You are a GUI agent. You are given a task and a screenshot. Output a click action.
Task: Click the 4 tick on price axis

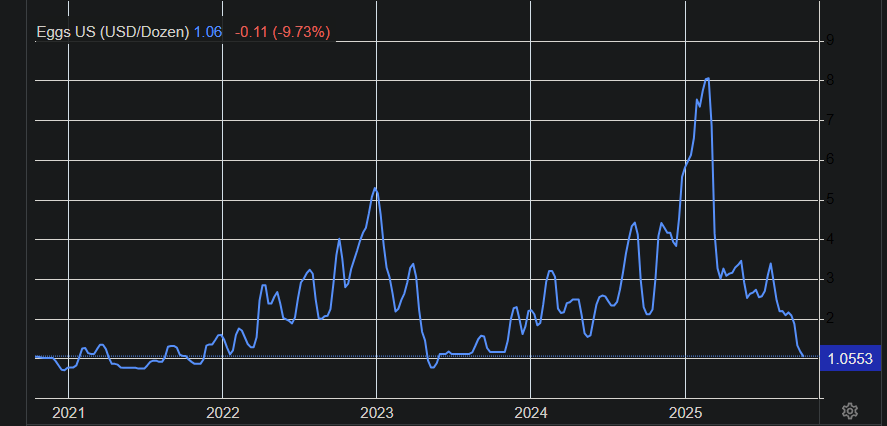tap(830, 239)
